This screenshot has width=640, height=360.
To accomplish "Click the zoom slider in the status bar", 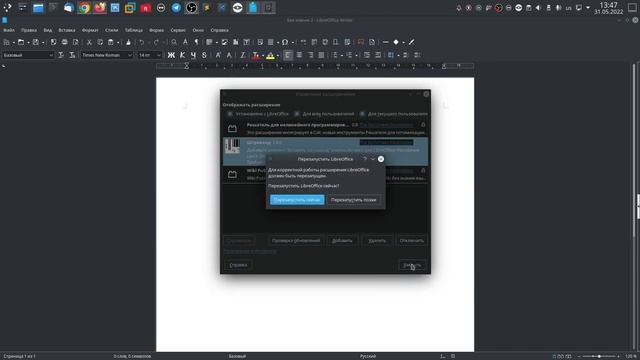I will click(599, 356).
